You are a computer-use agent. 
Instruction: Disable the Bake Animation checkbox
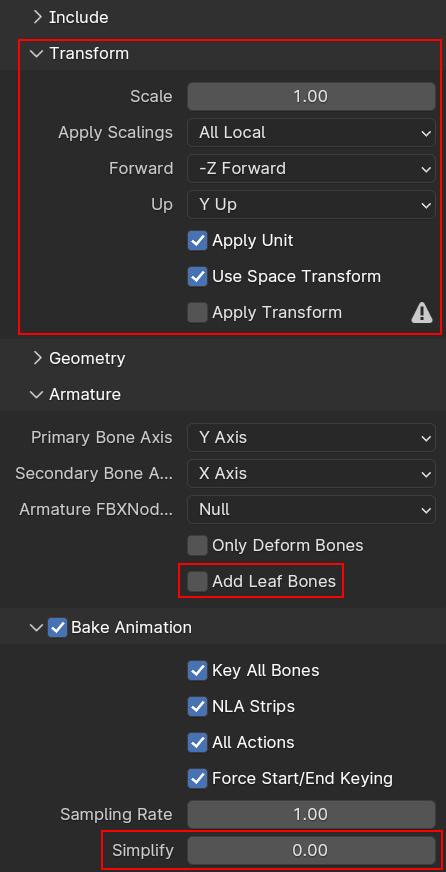coord(57,627)
